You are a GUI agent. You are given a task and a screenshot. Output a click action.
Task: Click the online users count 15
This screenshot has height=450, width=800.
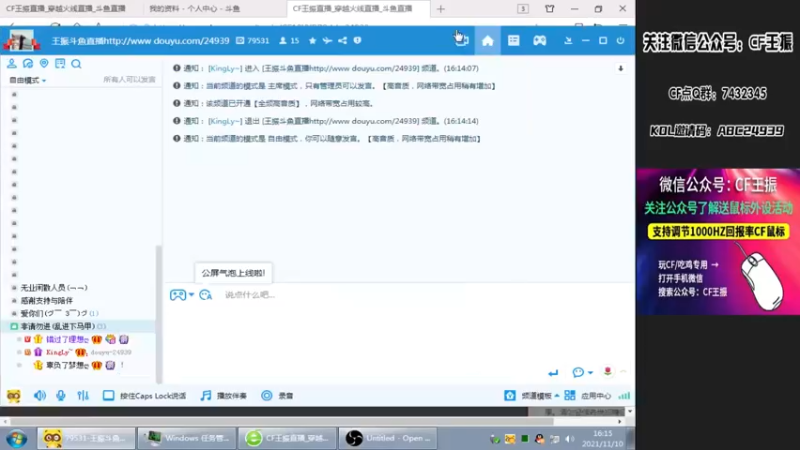(x=289, y=41)
